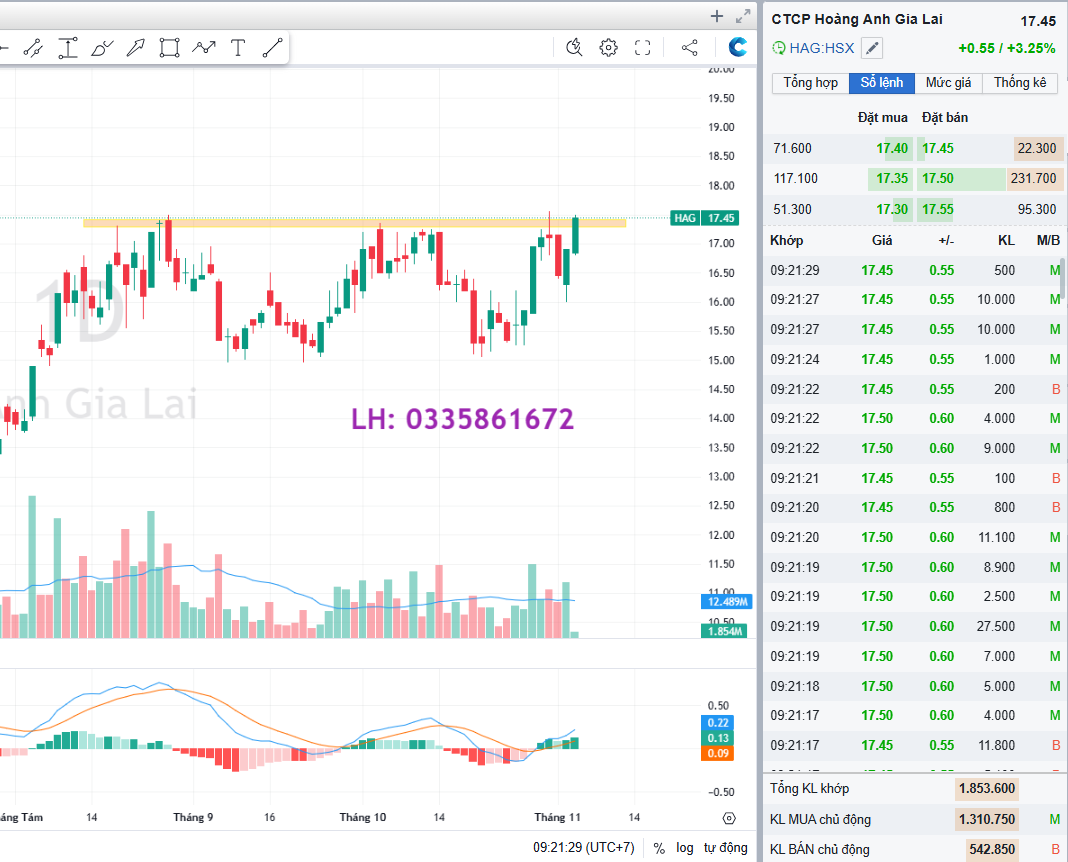Click the orange resistance zone on chart
Viewport: 1068px width, 862px height.
[x=300, y=223]
